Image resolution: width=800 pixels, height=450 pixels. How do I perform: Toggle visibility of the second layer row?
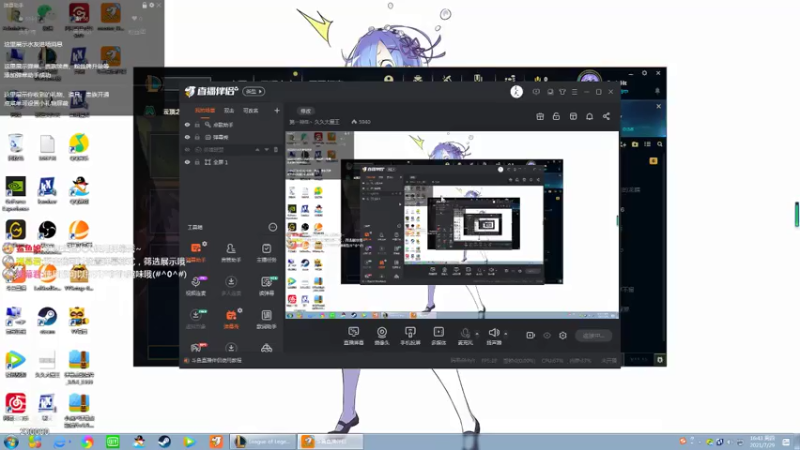pyautogui.click(x=187, y=137)
